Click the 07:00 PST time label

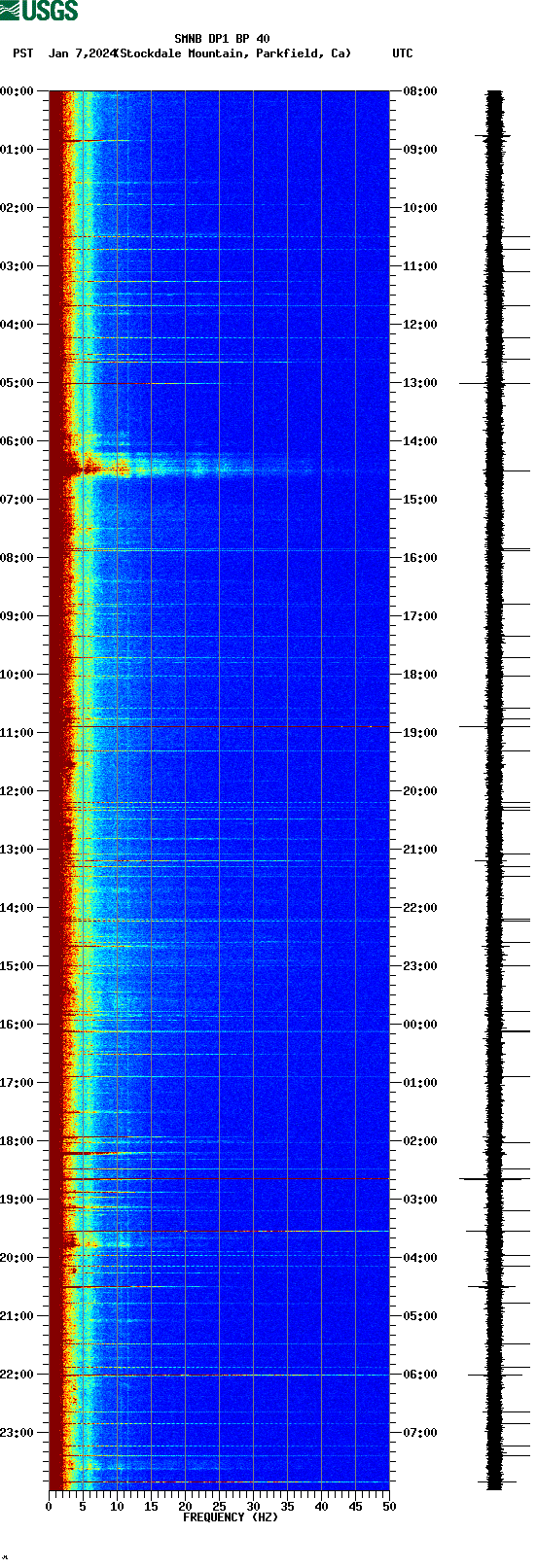click(x=18, y=500)
